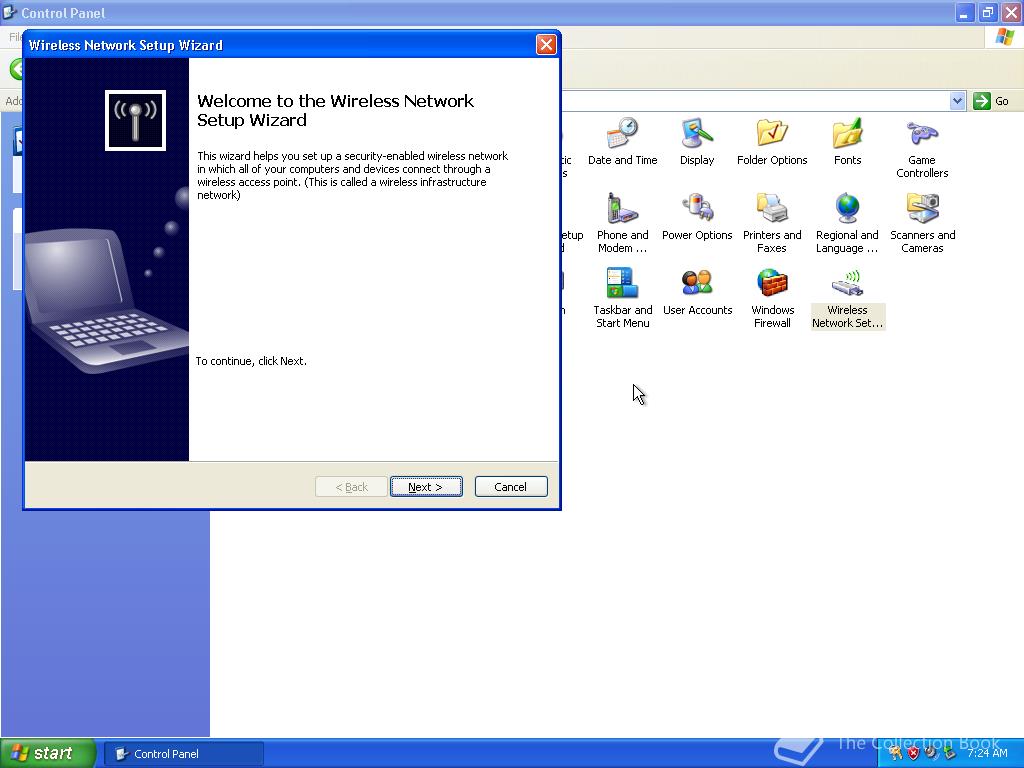Close the Wireless Network Setup Wizard window
Viewport: 1024px width, 768px height.
coord(546,44)
